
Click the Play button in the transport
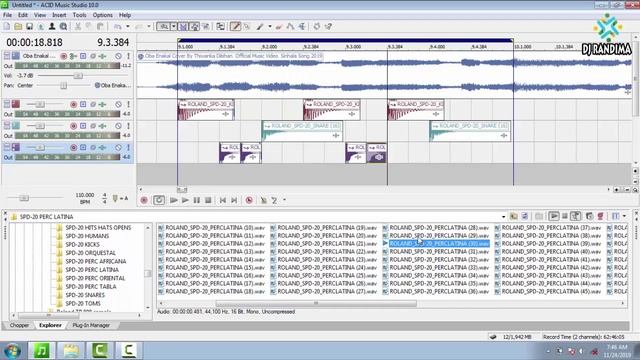(185, 200)
